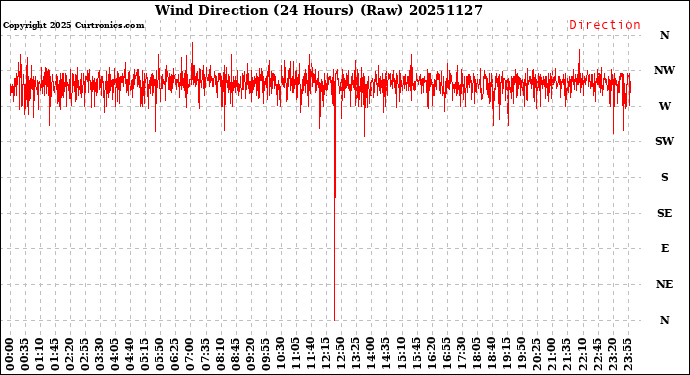The height and width of the screenshot is (375, 690).
Task: Click the '02:55' time label
Action: 85,355
